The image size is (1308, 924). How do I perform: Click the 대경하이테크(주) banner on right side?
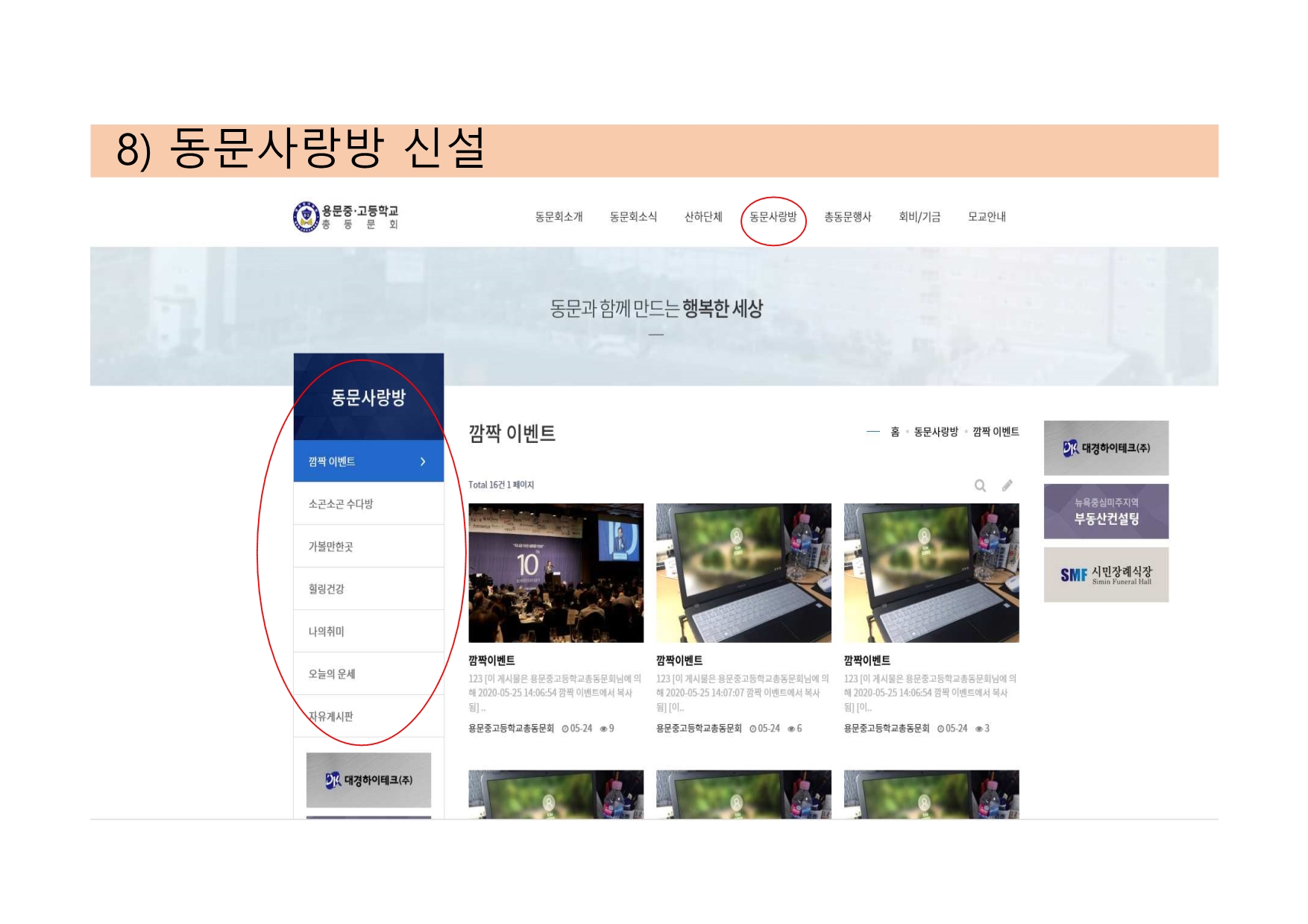[x=1106, y=448]
